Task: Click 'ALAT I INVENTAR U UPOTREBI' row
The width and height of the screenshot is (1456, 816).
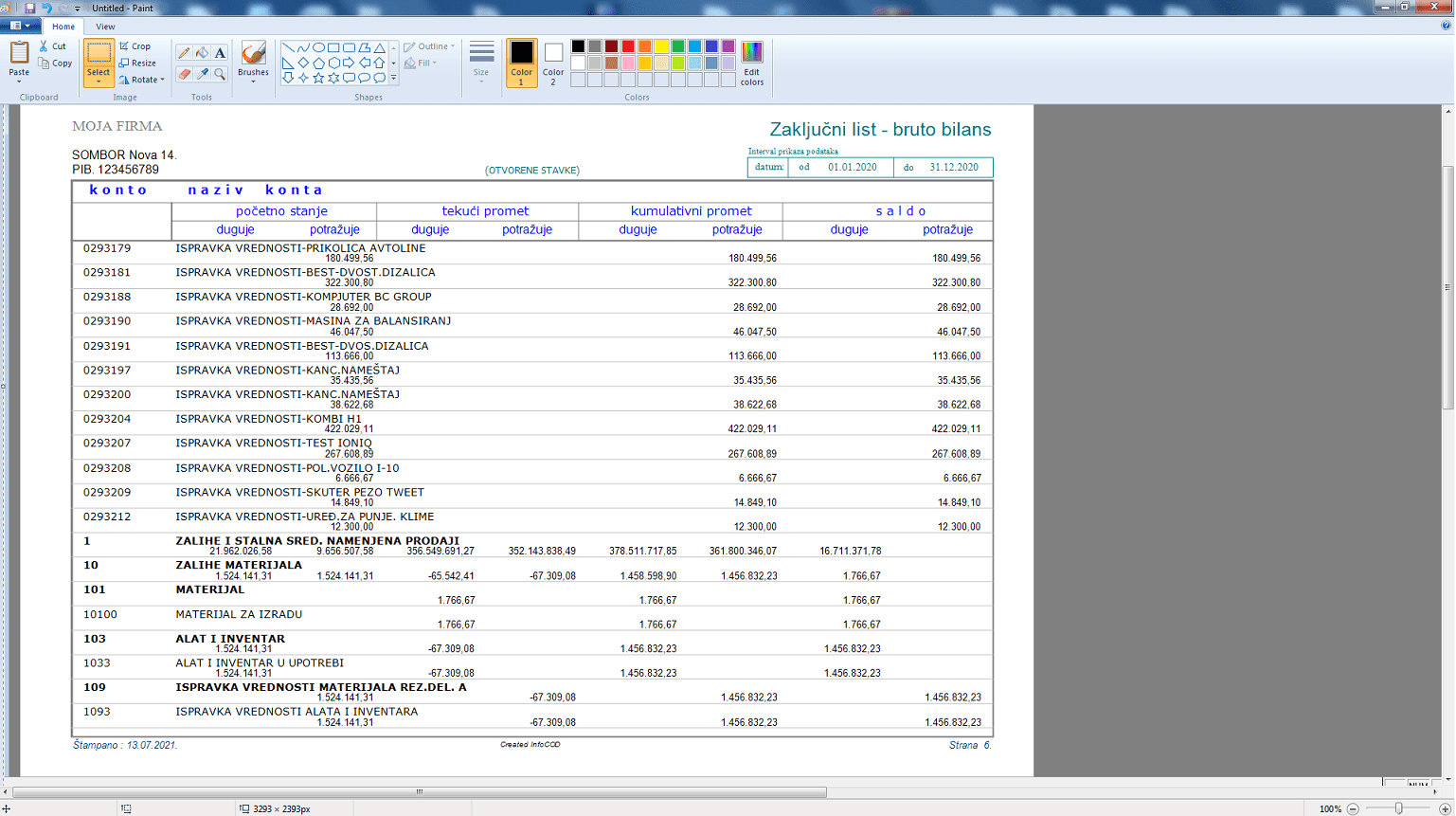Action: coord(532,667)
